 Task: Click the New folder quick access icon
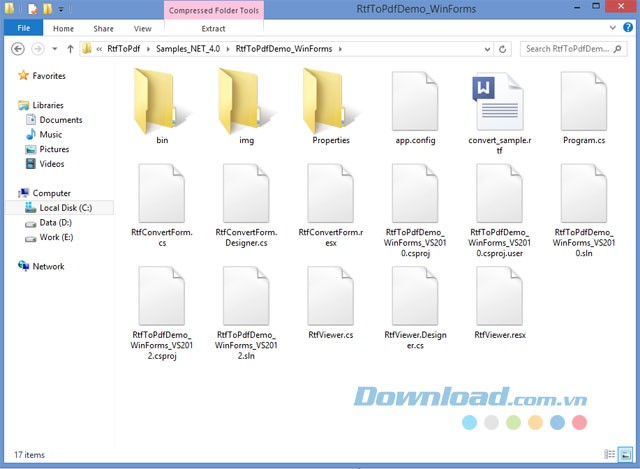point(48,9)
